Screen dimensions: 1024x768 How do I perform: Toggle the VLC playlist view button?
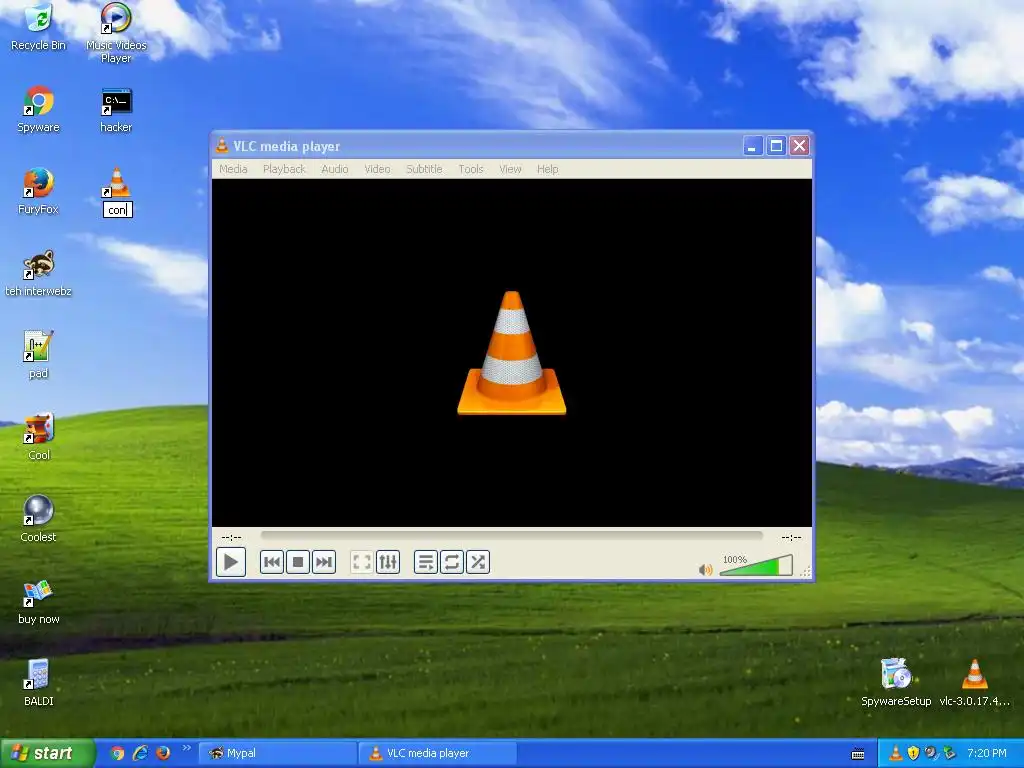coord(426,562)
